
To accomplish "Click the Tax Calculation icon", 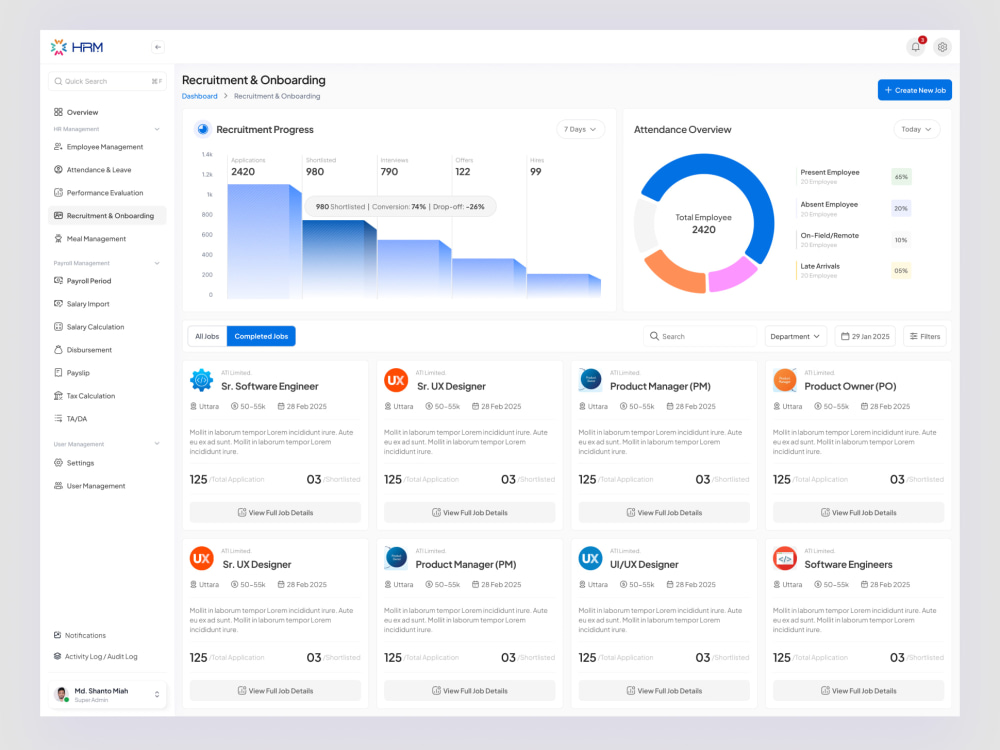I will pyautogui.click(x=58, y=395).
